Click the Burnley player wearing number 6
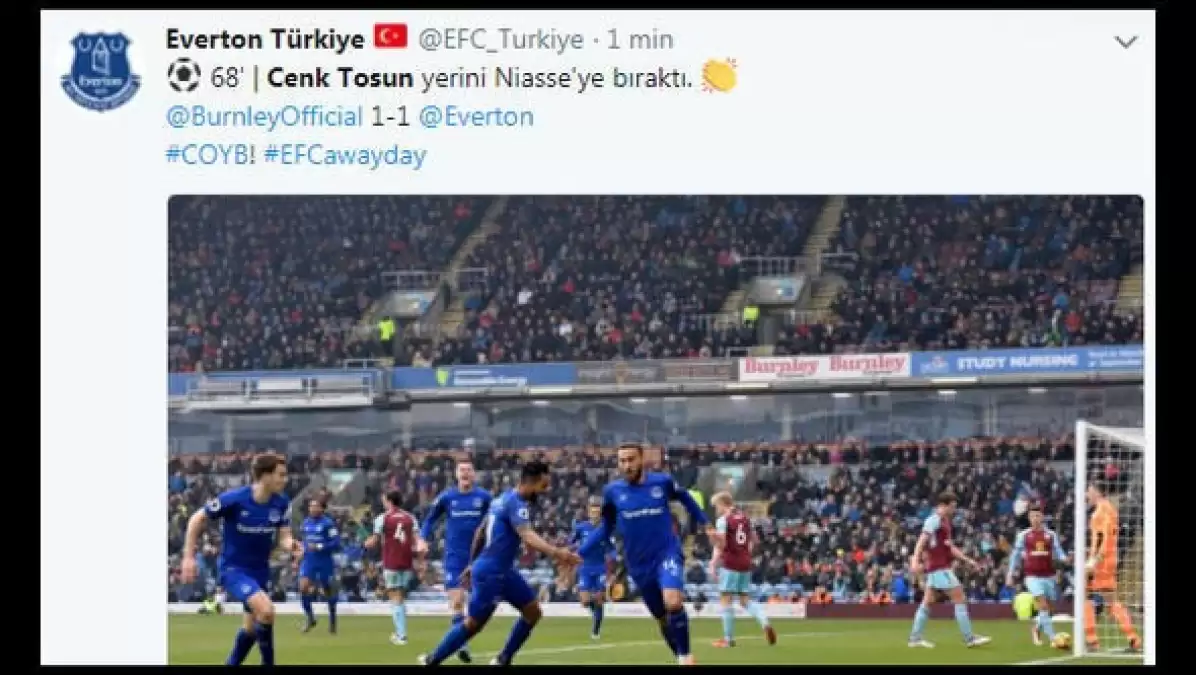The image size is (1196, 675). tap(736, 567)
